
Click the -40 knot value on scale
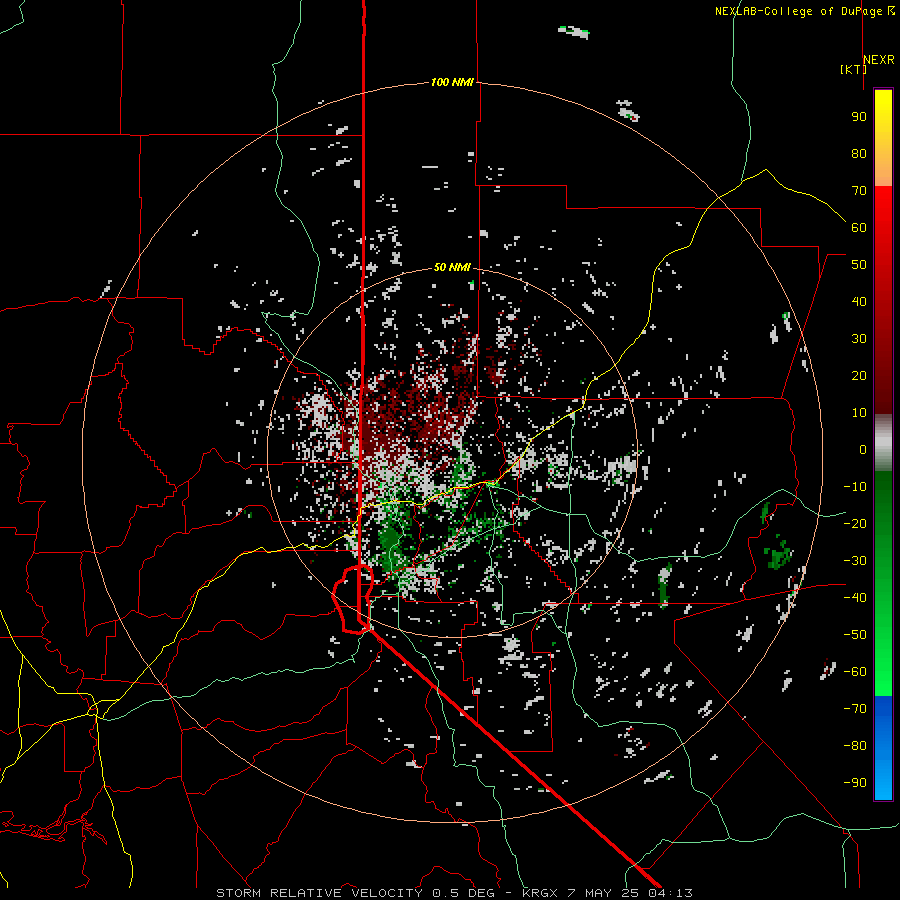(x=855, y=598)
